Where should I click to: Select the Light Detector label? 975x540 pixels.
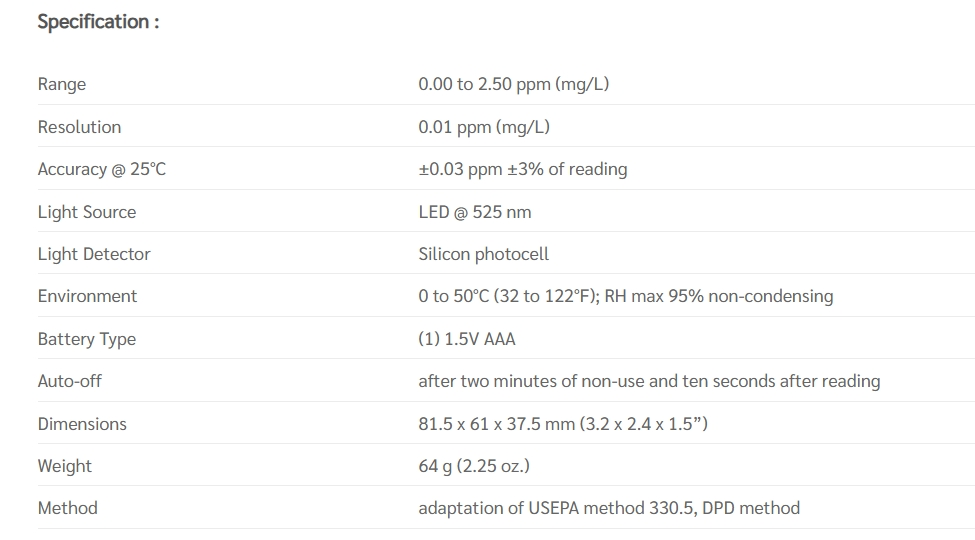[94, 254]
